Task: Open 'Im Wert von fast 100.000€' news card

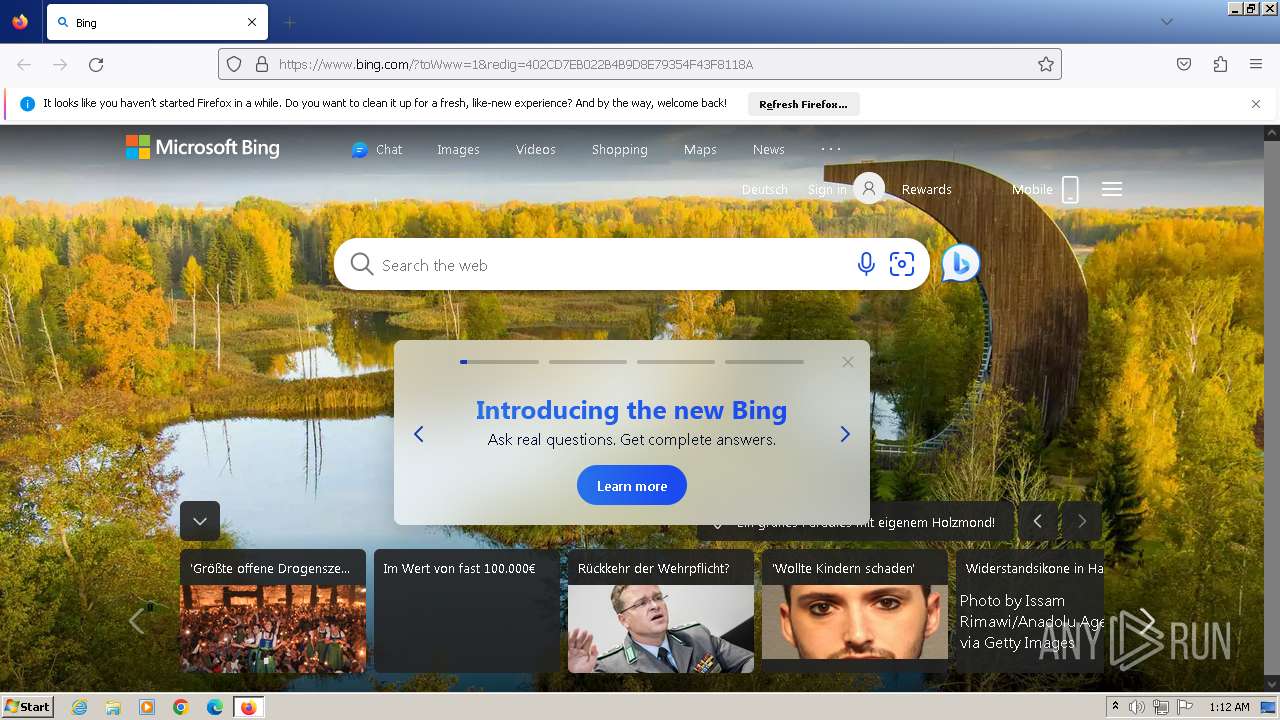Action: coord(467,610)
